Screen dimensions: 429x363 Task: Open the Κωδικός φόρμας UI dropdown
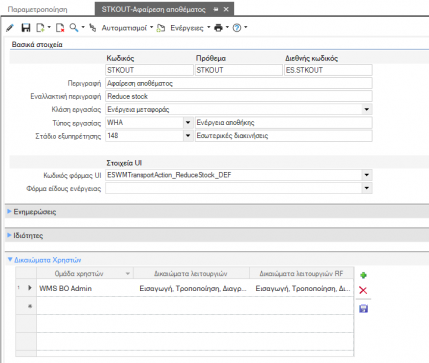pos(367,175)
